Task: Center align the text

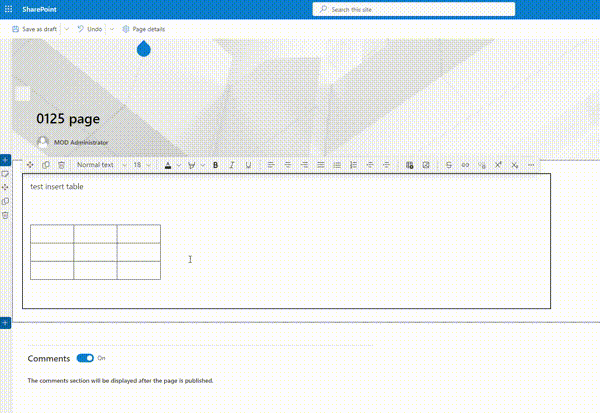Action: point(287,165)
